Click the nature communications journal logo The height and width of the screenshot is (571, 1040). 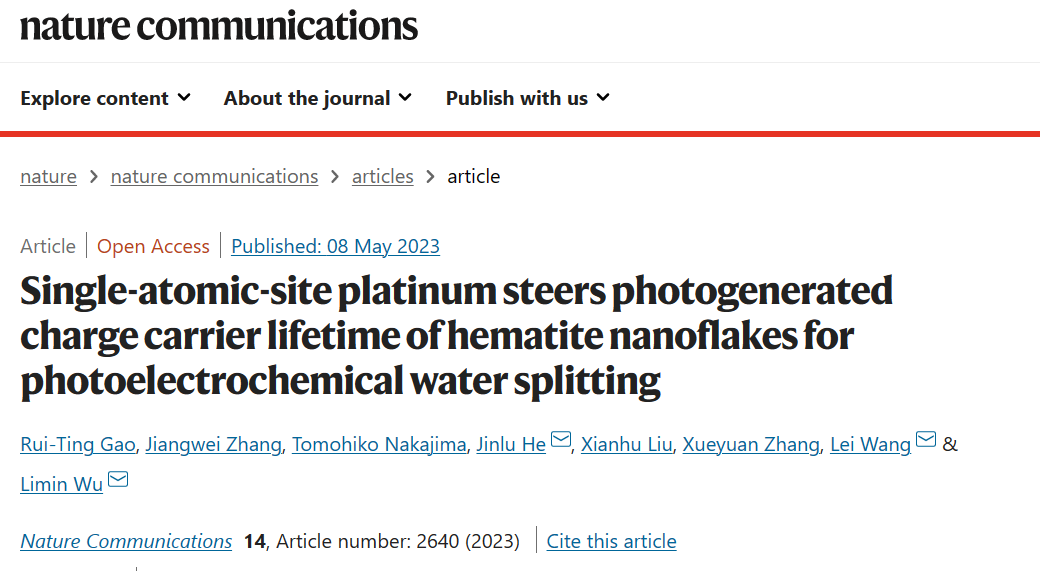tap(219, 26)
